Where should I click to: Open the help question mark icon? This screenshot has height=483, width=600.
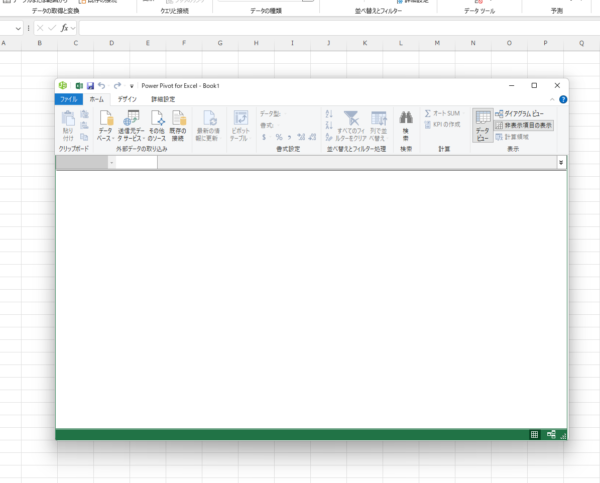click(x=563, y=100)
